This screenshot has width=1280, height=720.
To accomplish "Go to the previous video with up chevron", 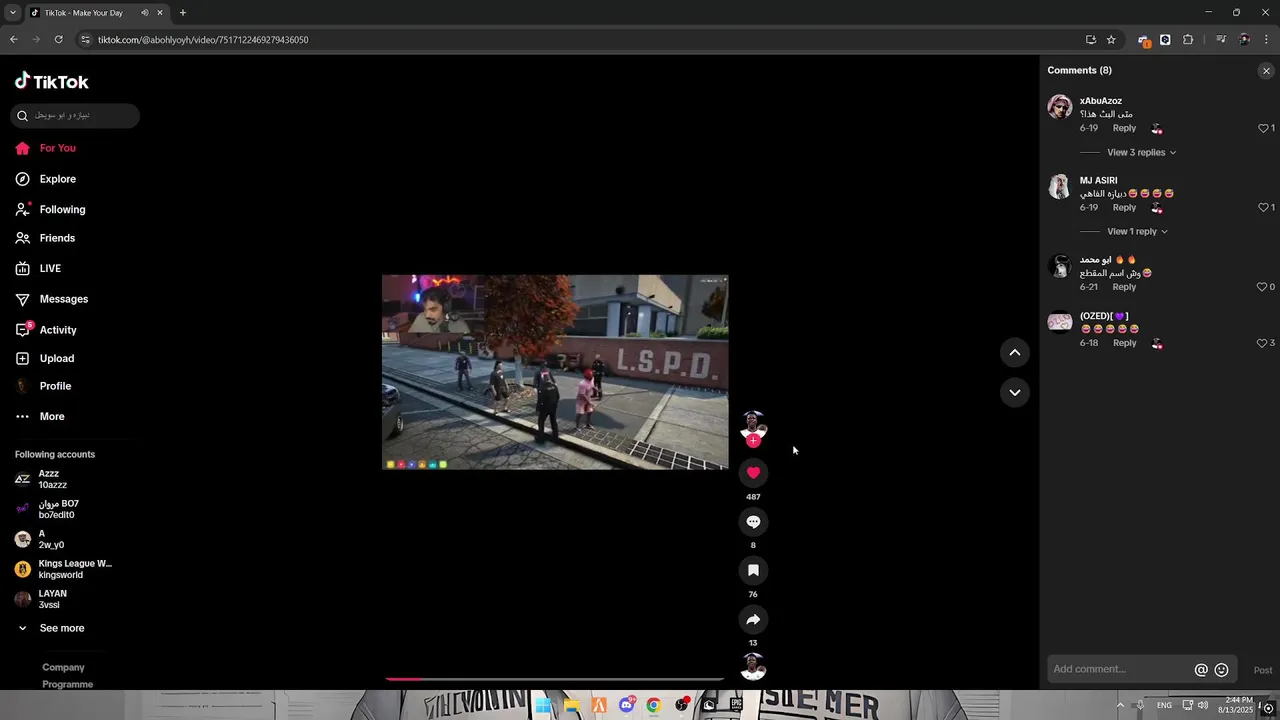I will coord(1014,352).
